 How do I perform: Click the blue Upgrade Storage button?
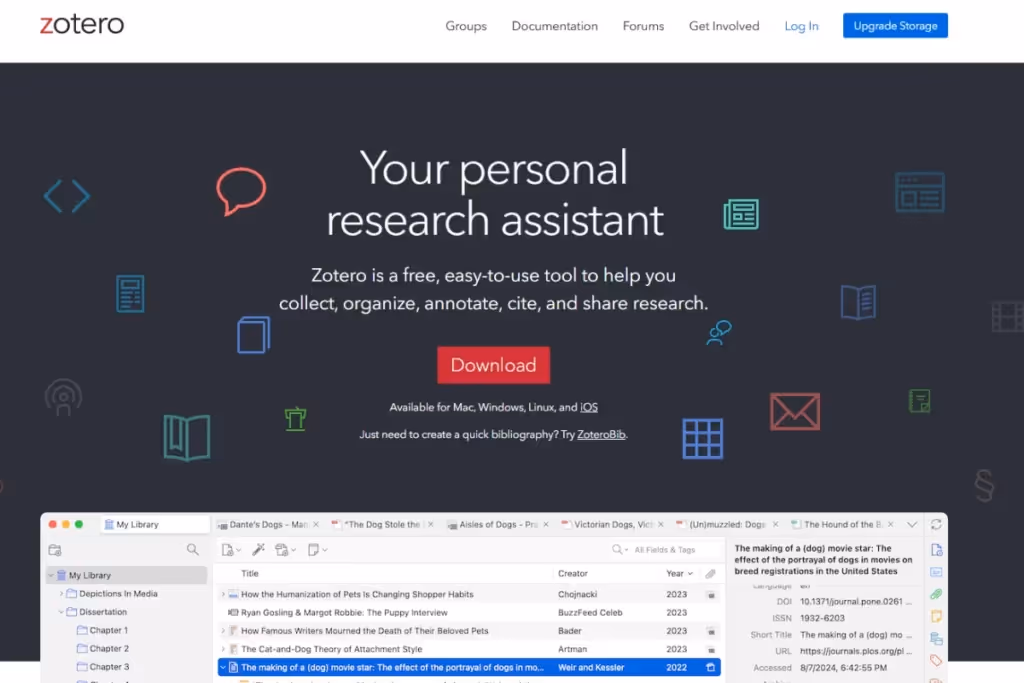point(895,25)
